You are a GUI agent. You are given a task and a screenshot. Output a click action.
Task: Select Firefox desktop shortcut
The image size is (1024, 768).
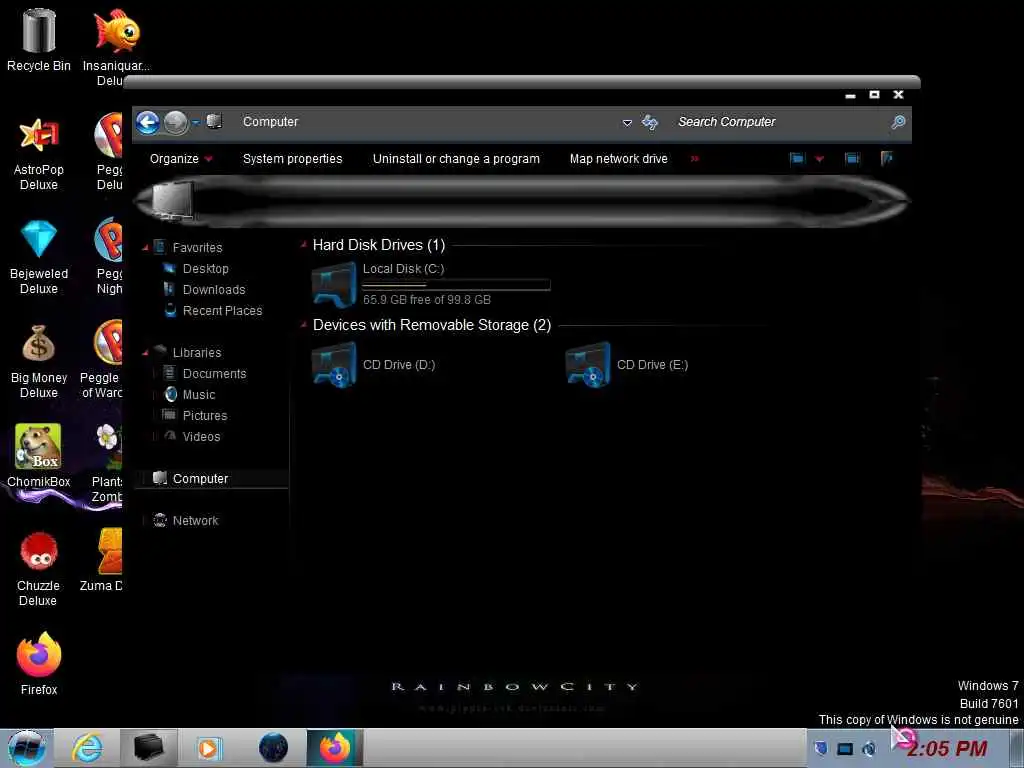(39, 664)
